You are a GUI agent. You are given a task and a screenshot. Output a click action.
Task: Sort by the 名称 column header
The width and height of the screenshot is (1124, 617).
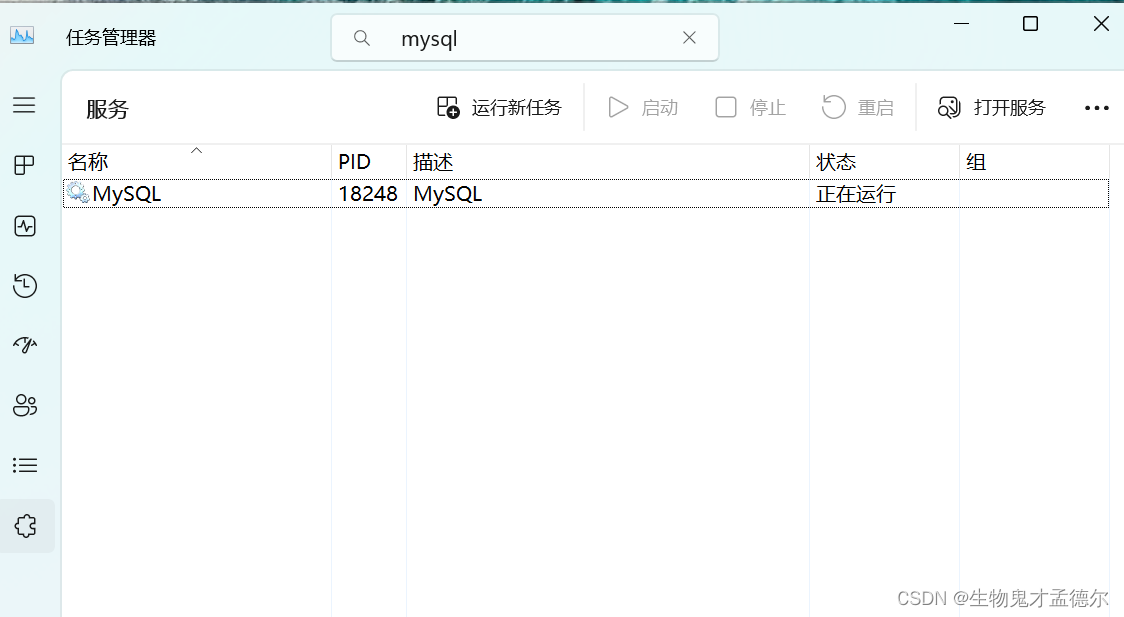click(x=197, y=162)
